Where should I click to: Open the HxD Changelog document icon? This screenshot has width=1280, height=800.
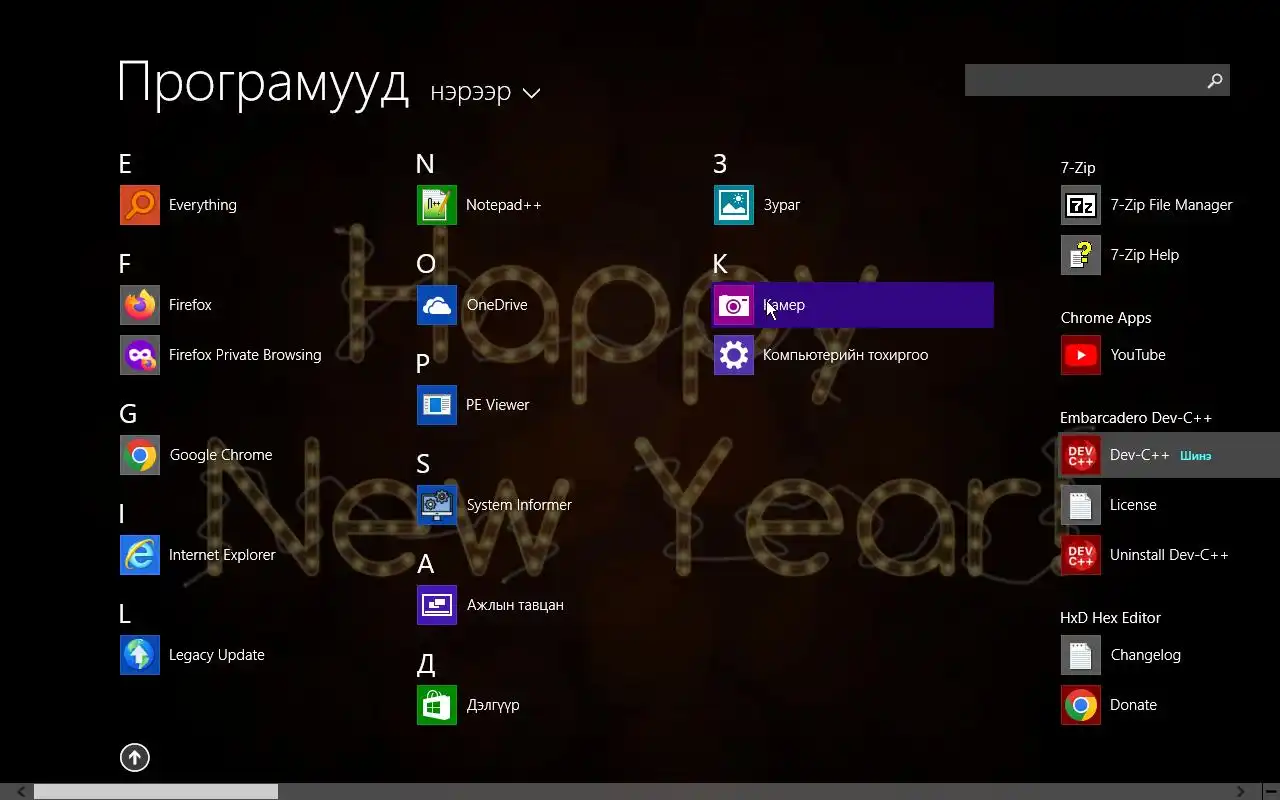1081,655
